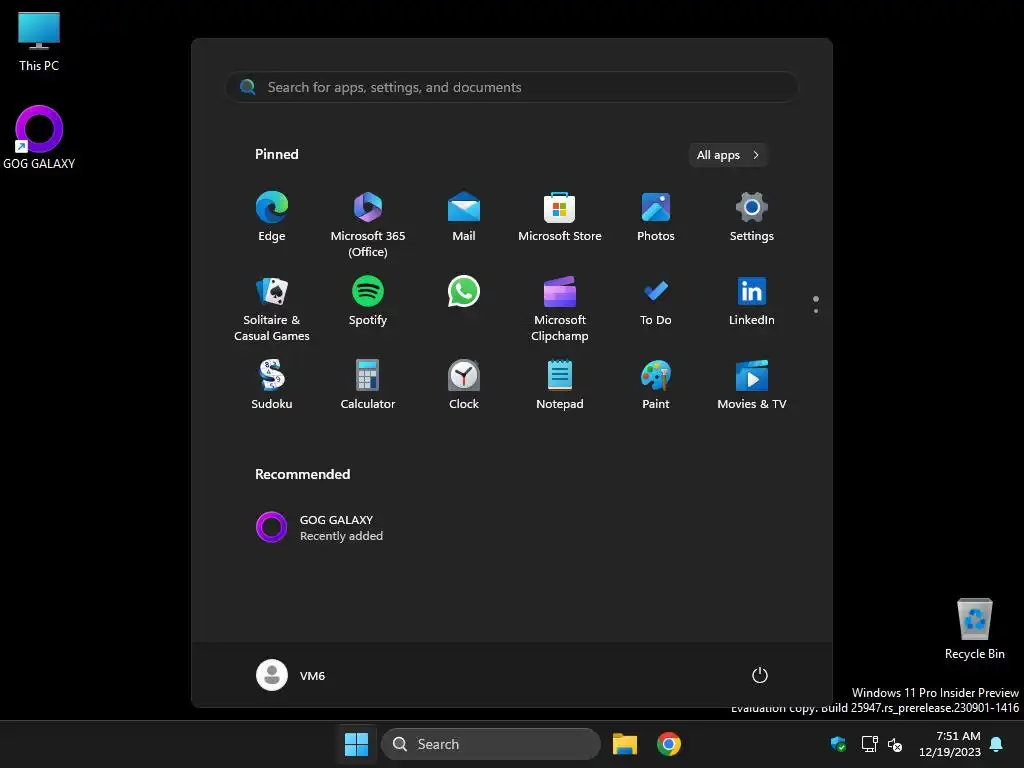Screen dimensions: 1024x768
Task: Open the Mail app
Action: 464,217
